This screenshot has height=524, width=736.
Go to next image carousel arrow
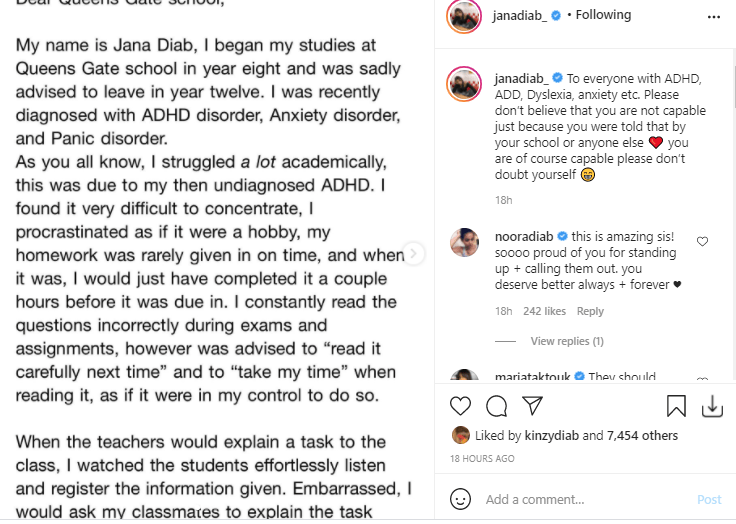[413, 254]
